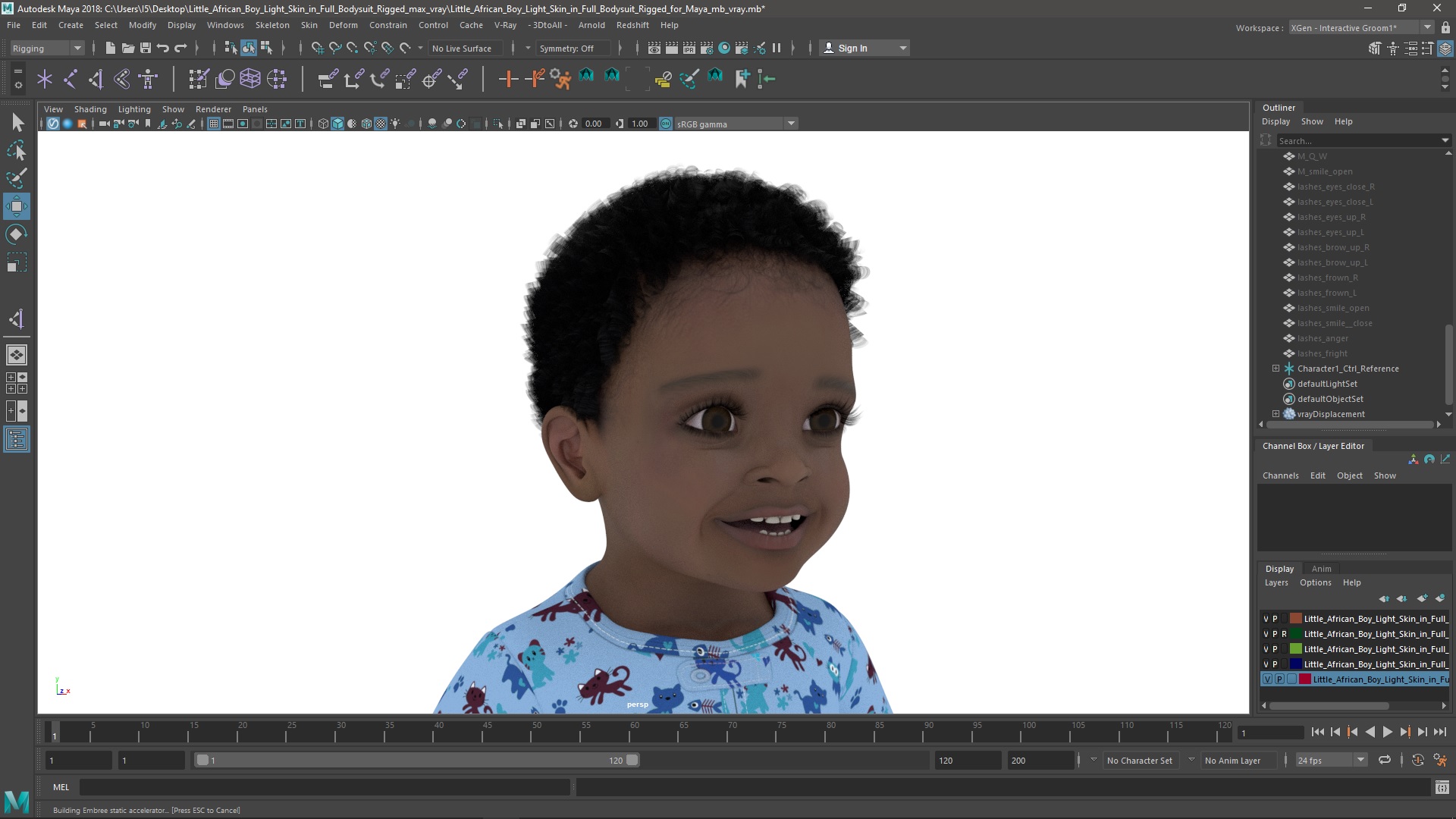Open Outliner search options dropdown arrow

pos(1445,140)
